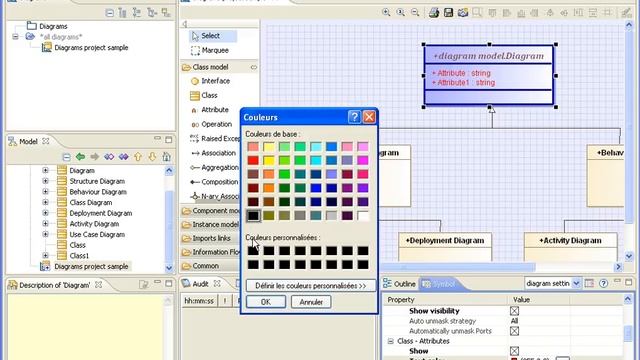This screenshot has height=360, width=640.
Task: Close the Couleurs dialog
Action: pyautogui.click(x=369, y=117)
